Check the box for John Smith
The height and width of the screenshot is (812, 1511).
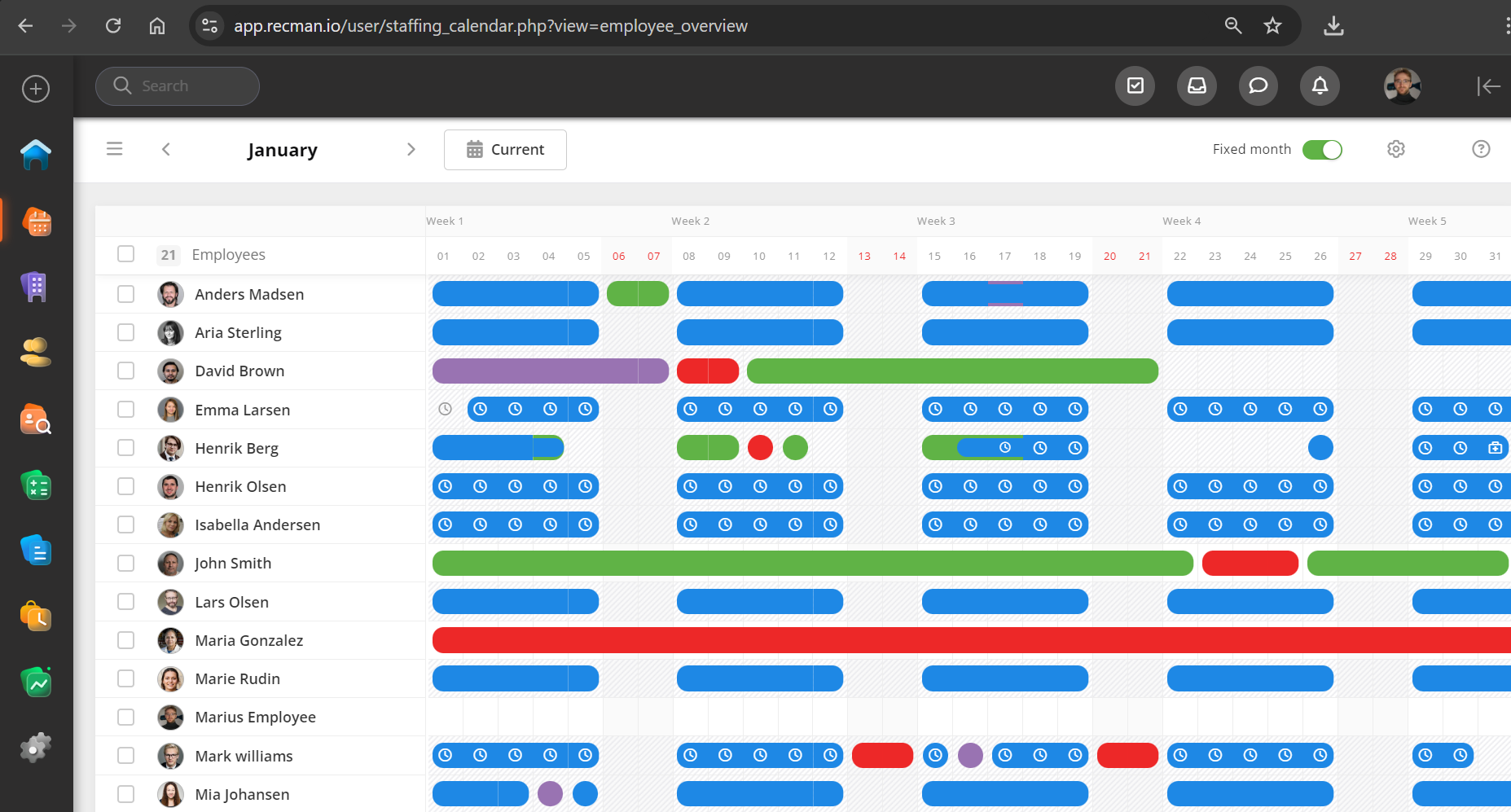pyautogui.click(x=125, y=563)
